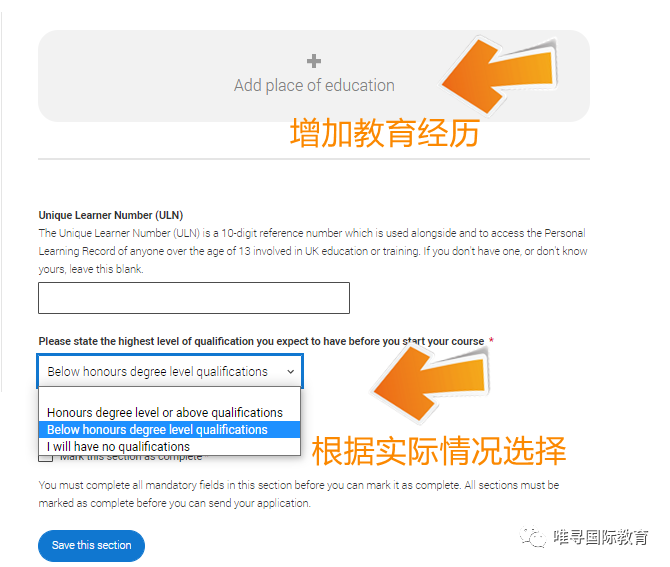Click the 唯寻国际教育 watermark text
Screen dimensions: 670x567
tap(601, 537)
